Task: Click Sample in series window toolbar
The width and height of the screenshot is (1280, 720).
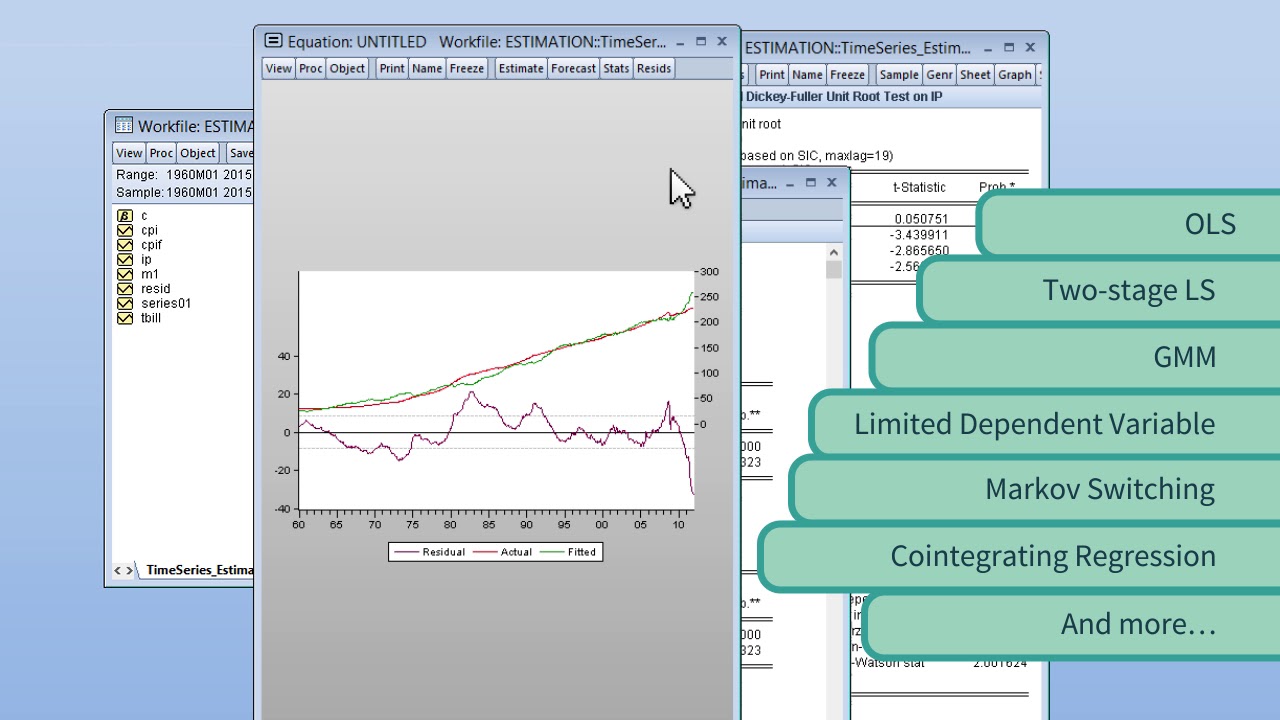Action: (899, 75)
